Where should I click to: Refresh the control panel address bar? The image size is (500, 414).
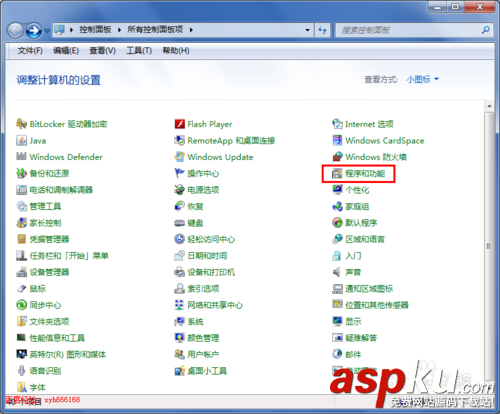click(322, 30)
